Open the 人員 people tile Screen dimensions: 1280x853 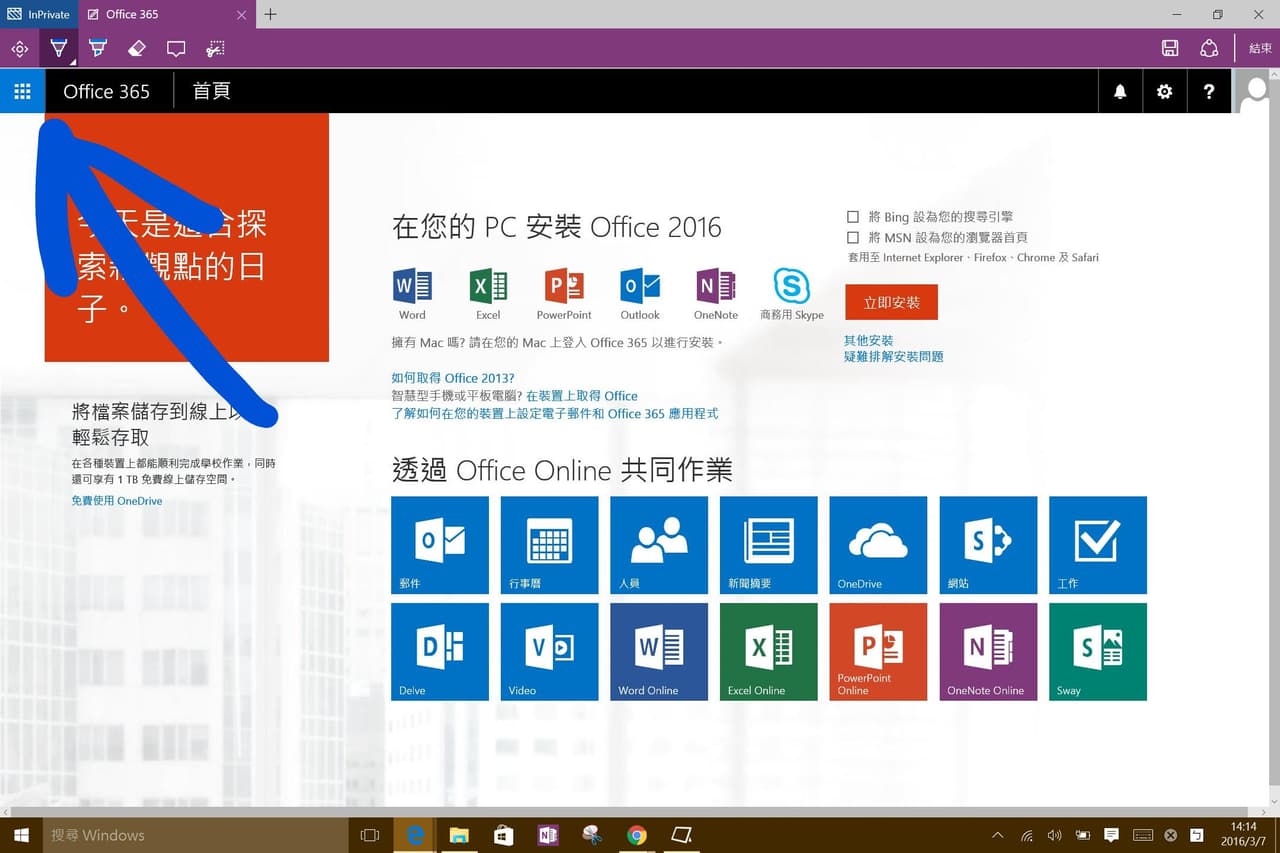659,545
